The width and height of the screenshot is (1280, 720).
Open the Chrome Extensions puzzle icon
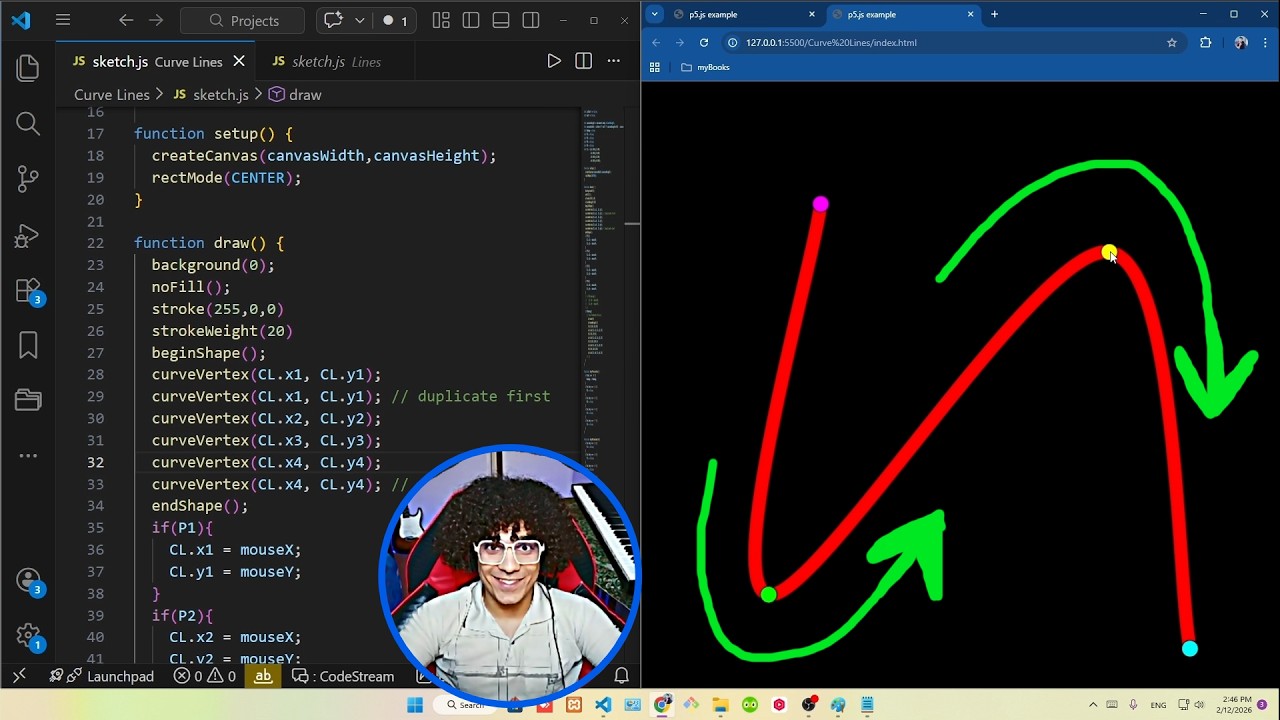(x=1205, y=42)
